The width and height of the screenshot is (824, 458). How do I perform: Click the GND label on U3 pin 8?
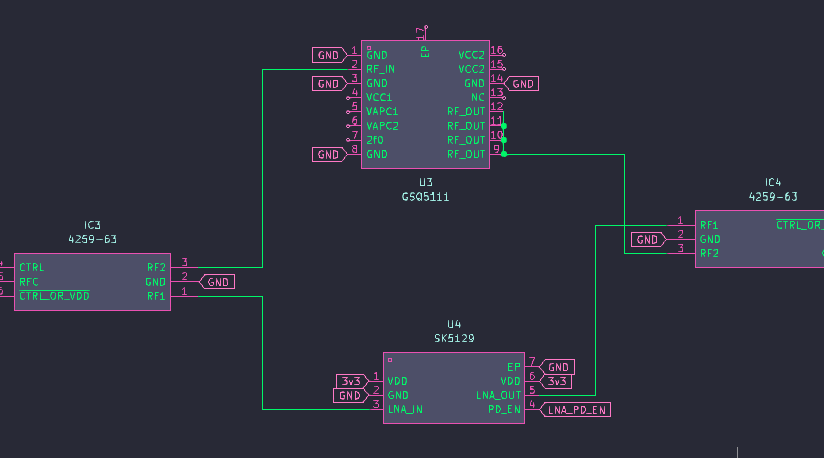[x=328, y=154]
